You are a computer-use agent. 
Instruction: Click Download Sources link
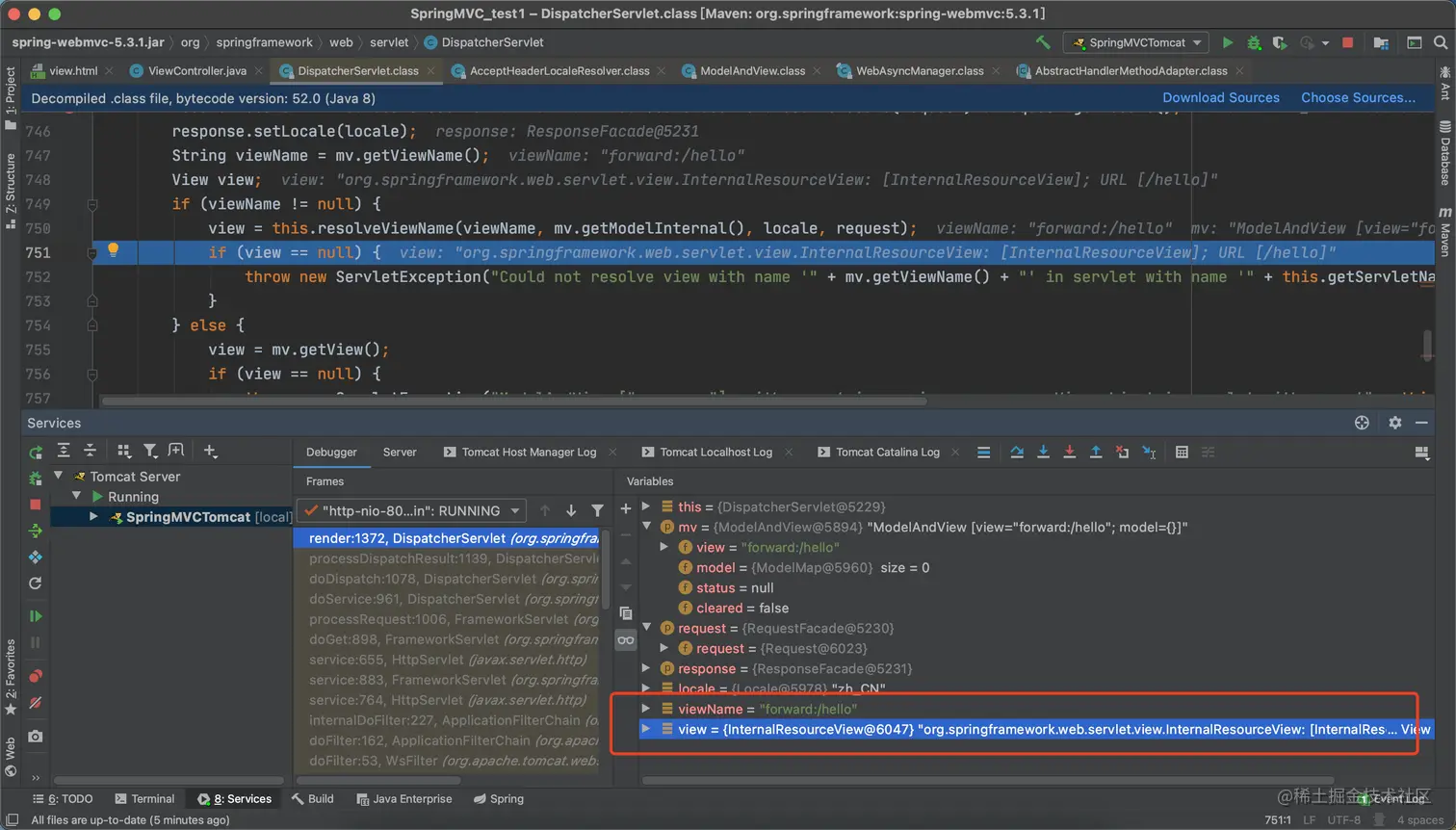click(x=1221, y=97)
